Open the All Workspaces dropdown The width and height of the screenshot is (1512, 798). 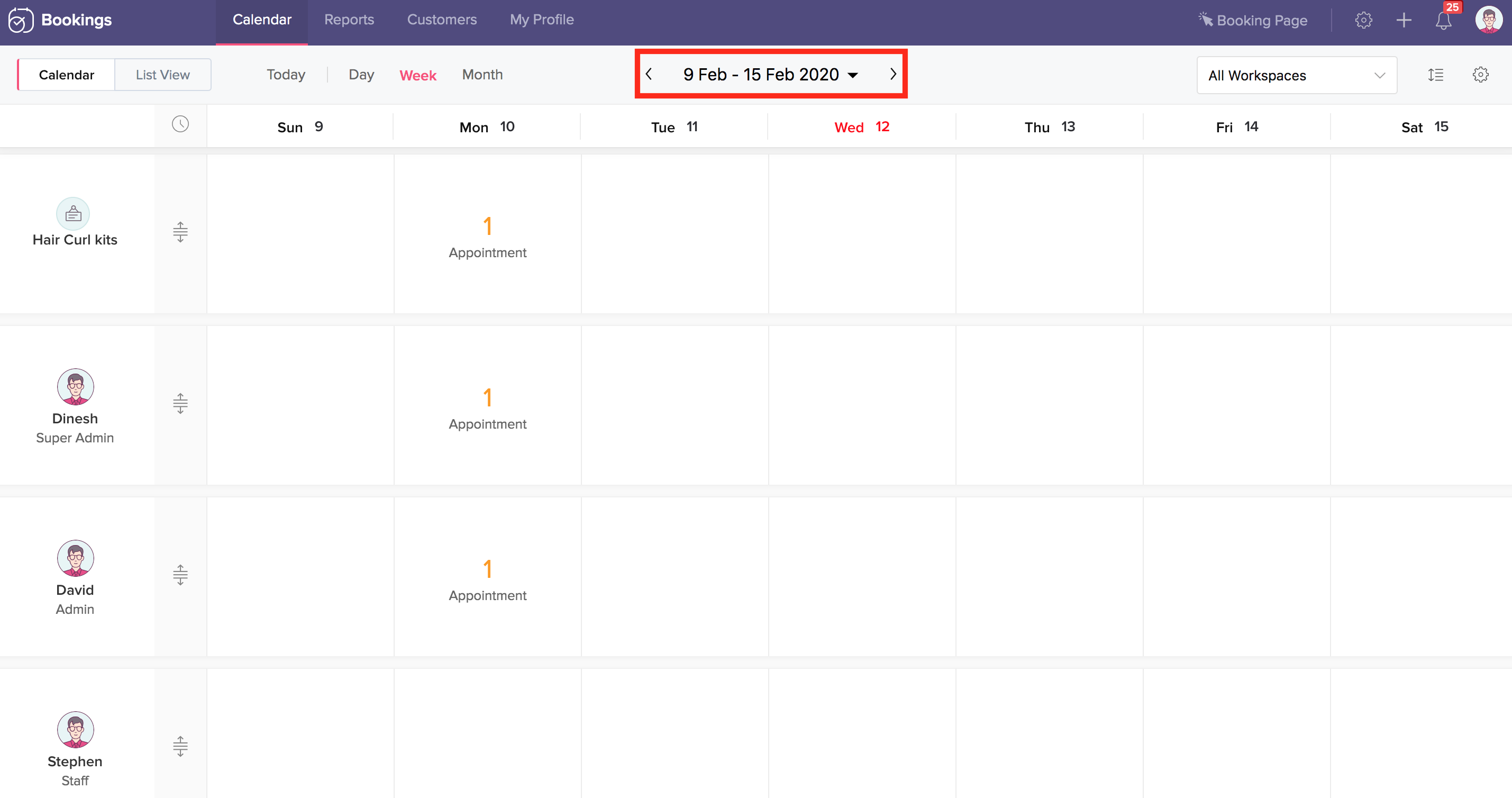coord(1296,75)
